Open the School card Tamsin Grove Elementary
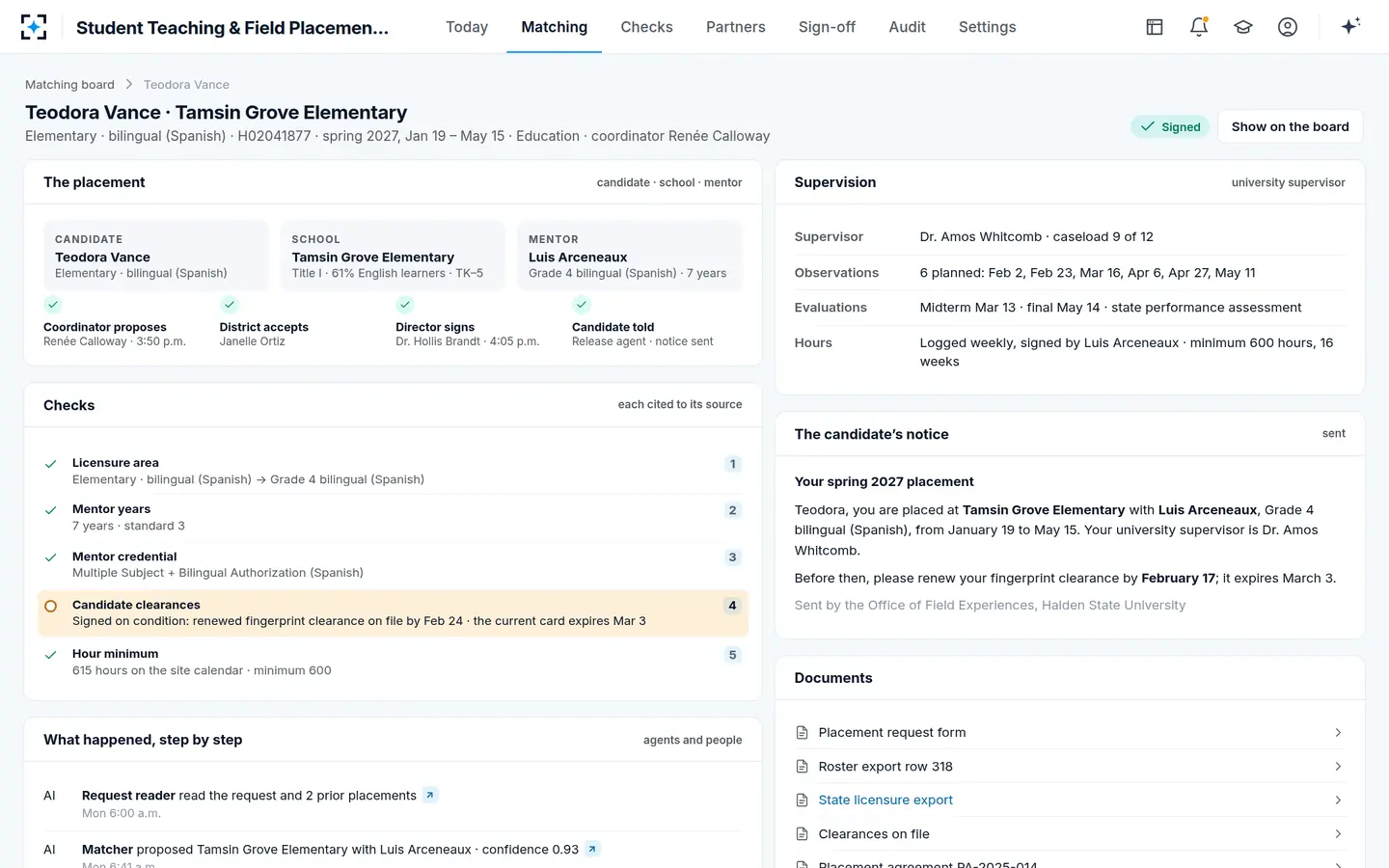Screen dimensions: 1389x868 pos(393,256)
